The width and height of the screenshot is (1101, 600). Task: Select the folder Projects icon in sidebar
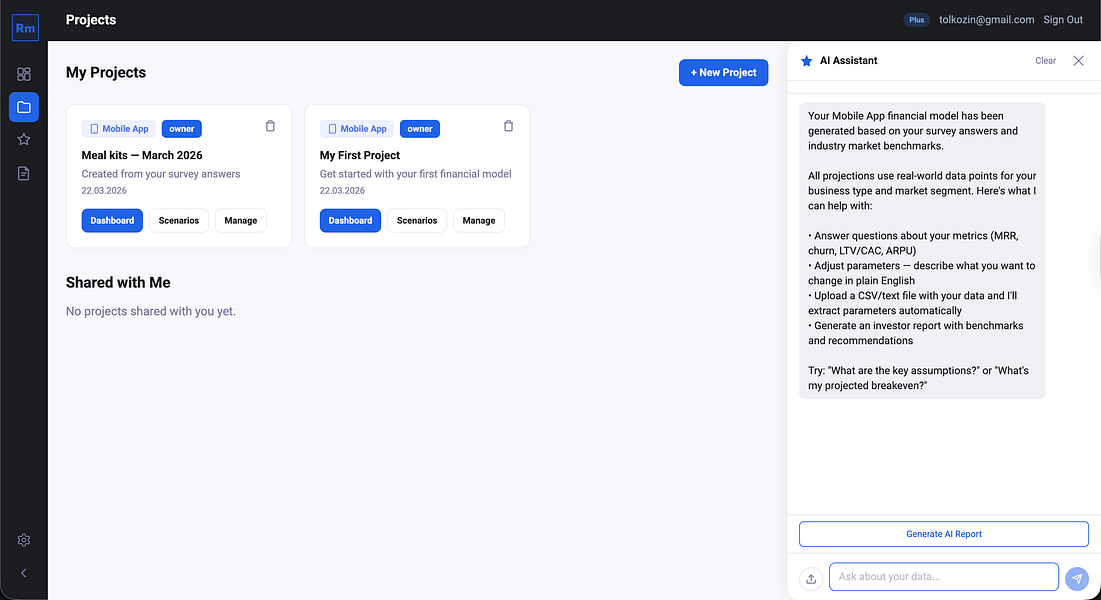(24, 107)
